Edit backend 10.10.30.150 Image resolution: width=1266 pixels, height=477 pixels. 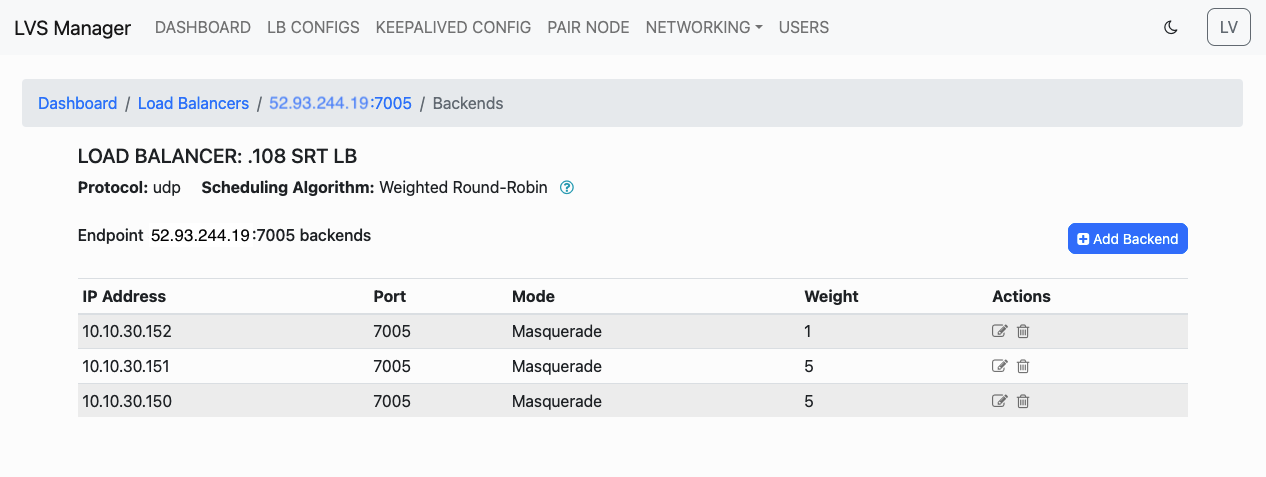[x=999, y=402]
